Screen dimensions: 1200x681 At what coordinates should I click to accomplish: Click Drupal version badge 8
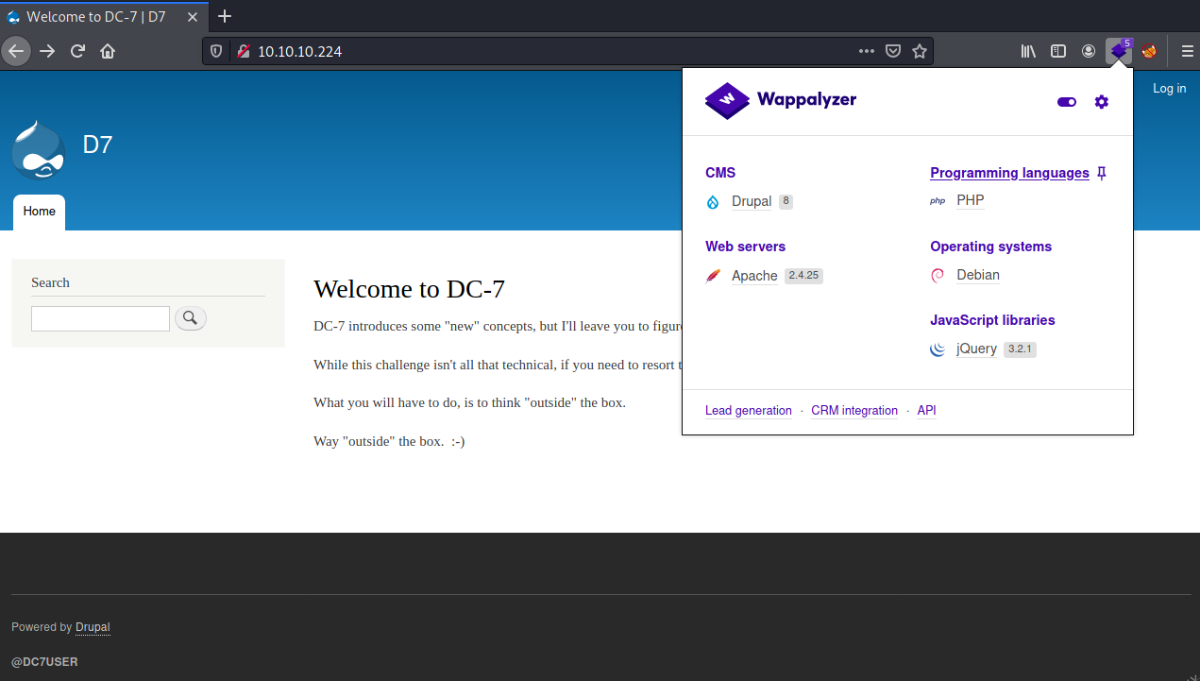tap(786, 201)
